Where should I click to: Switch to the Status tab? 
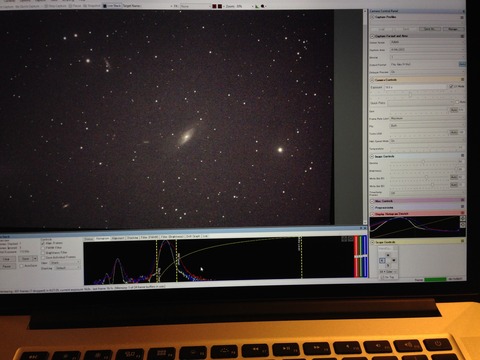(x=88, y=239)
